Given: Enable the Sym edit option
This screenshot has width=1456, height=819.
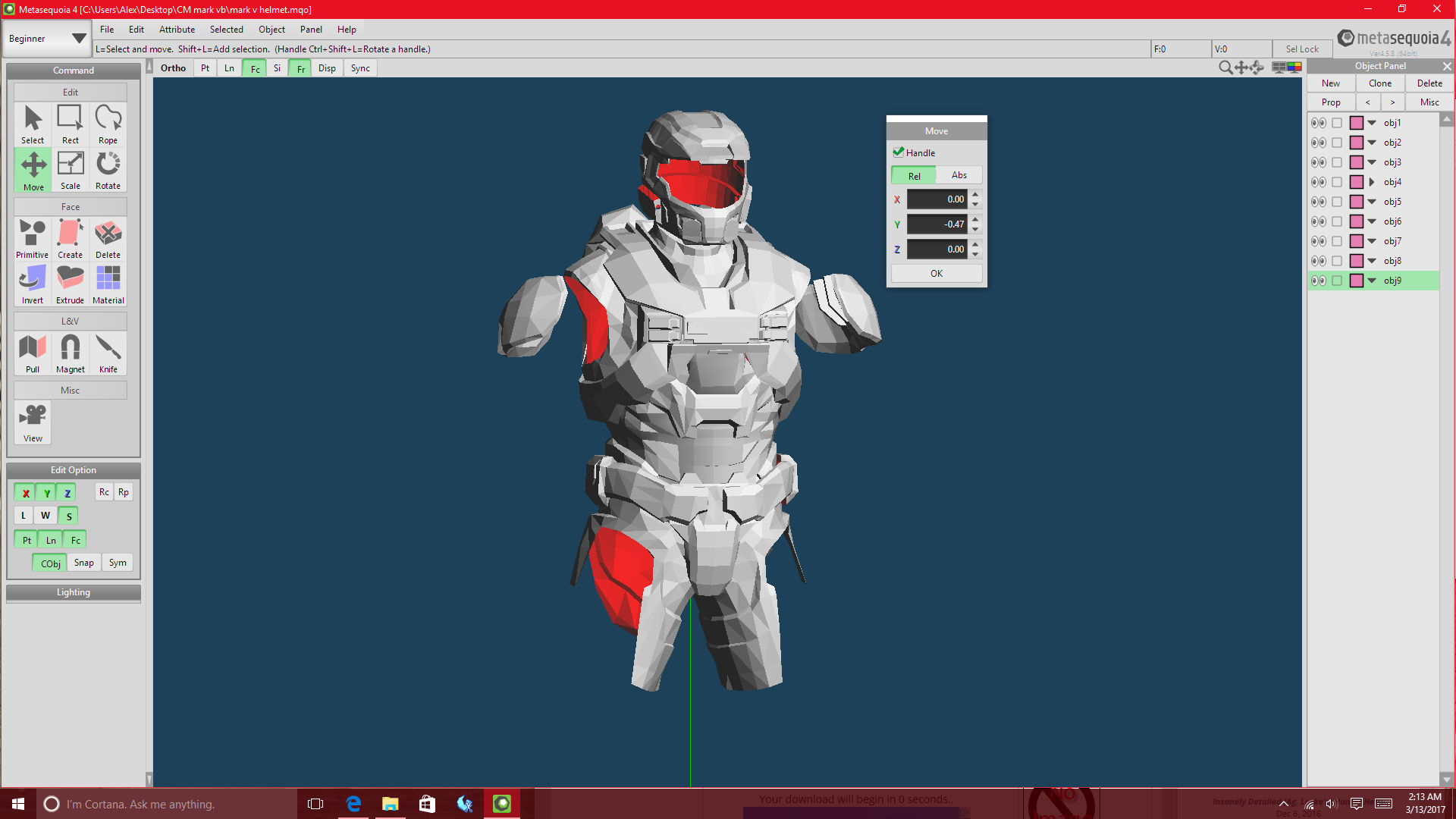Looking at the screenshot, I should pos(118,563).
